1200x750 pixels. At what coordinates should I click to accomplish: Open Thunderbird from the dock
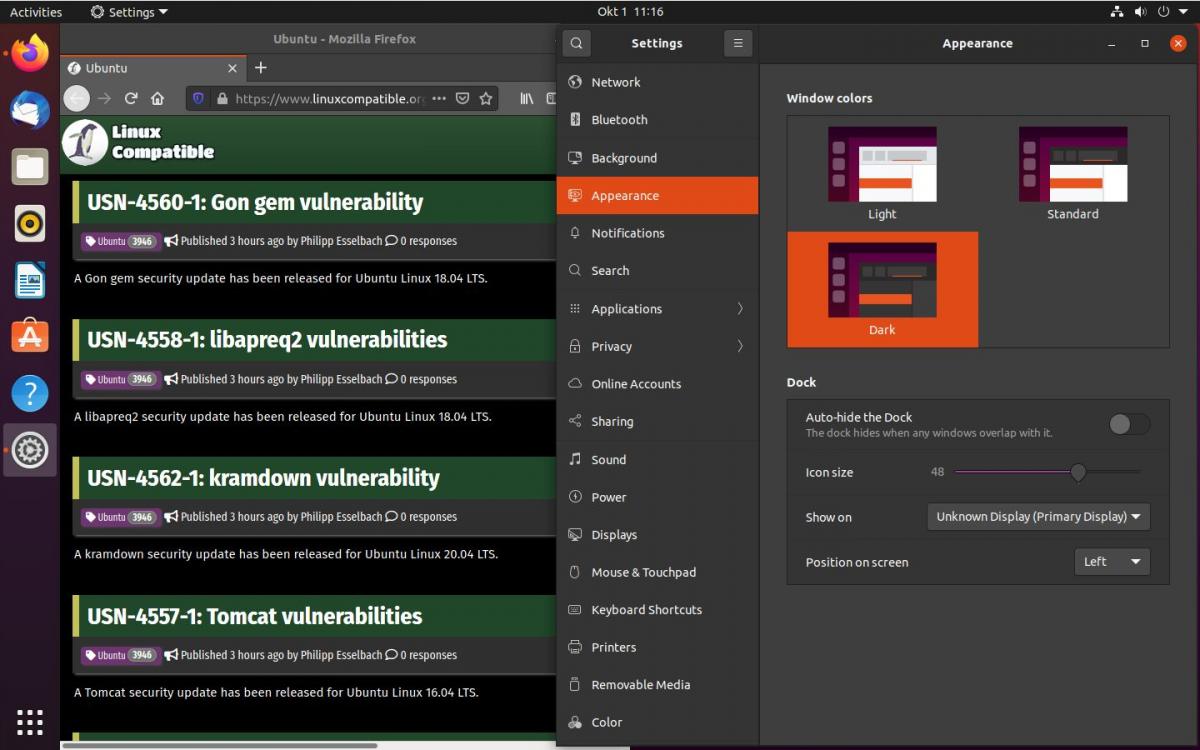pos(30,110)
